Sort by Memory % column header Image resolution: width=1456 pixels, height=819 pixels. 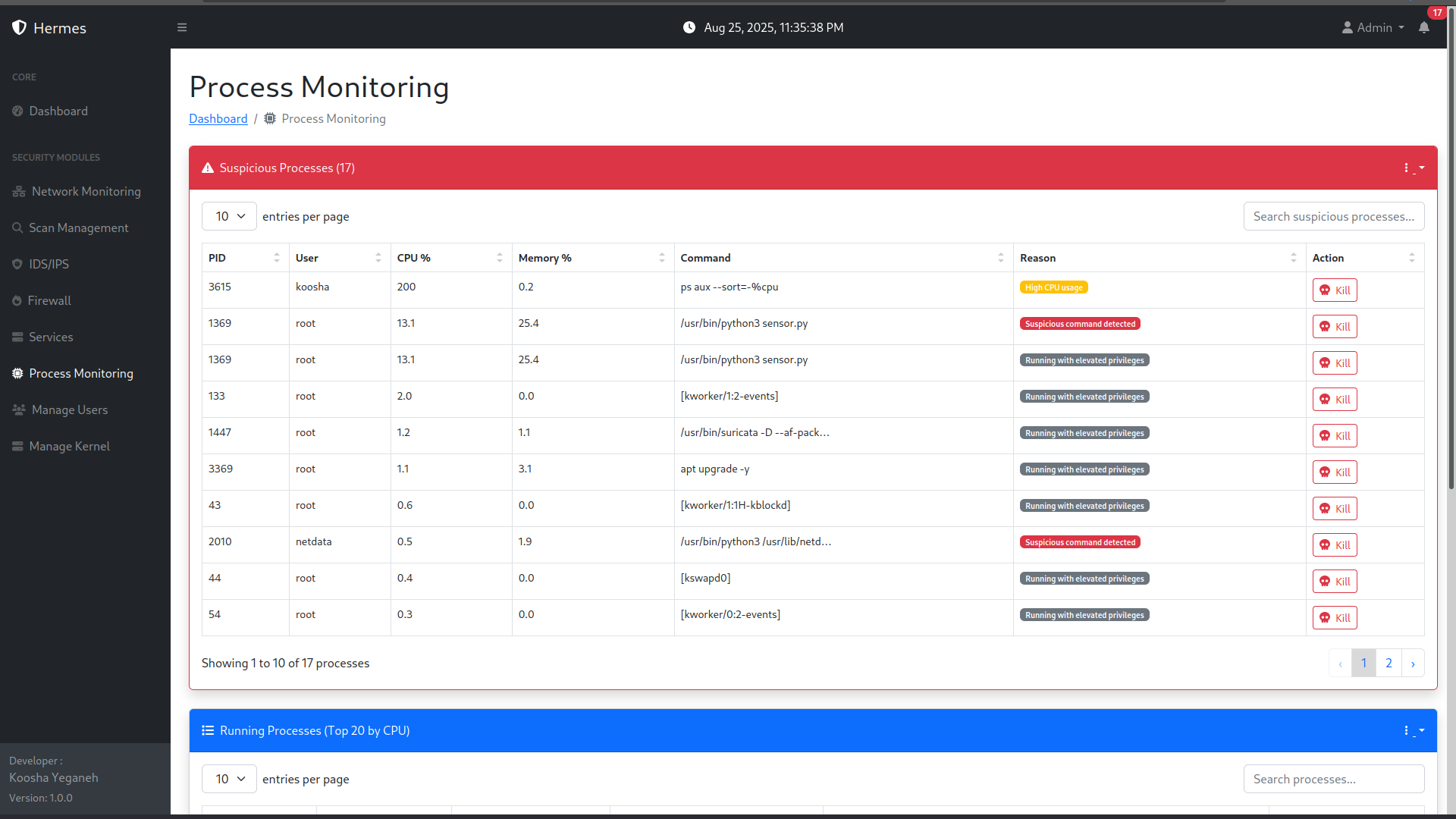tap(591, 258)
